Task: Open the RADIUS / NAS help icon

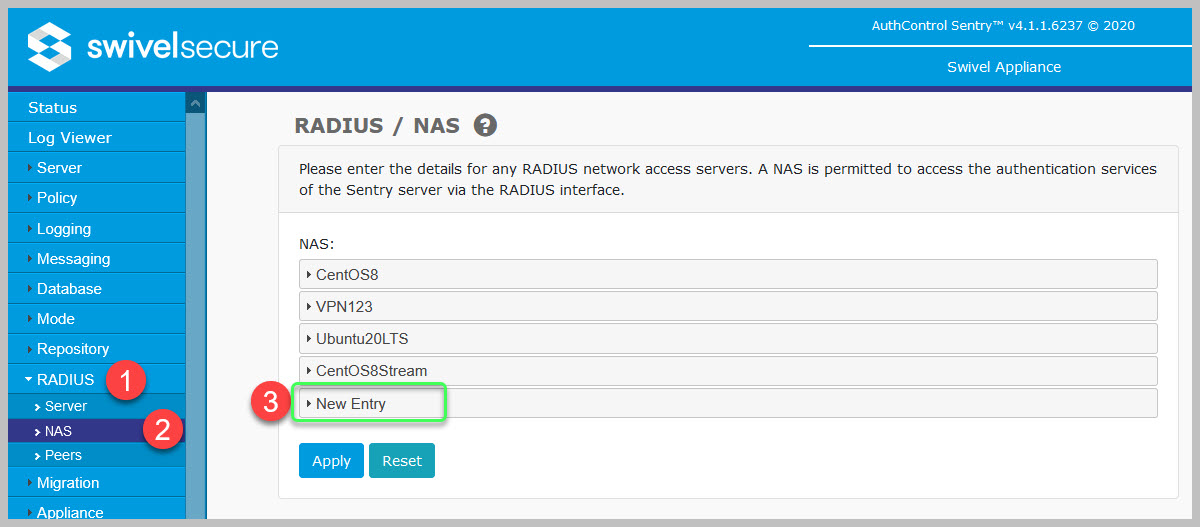Action: click(485, 126)
